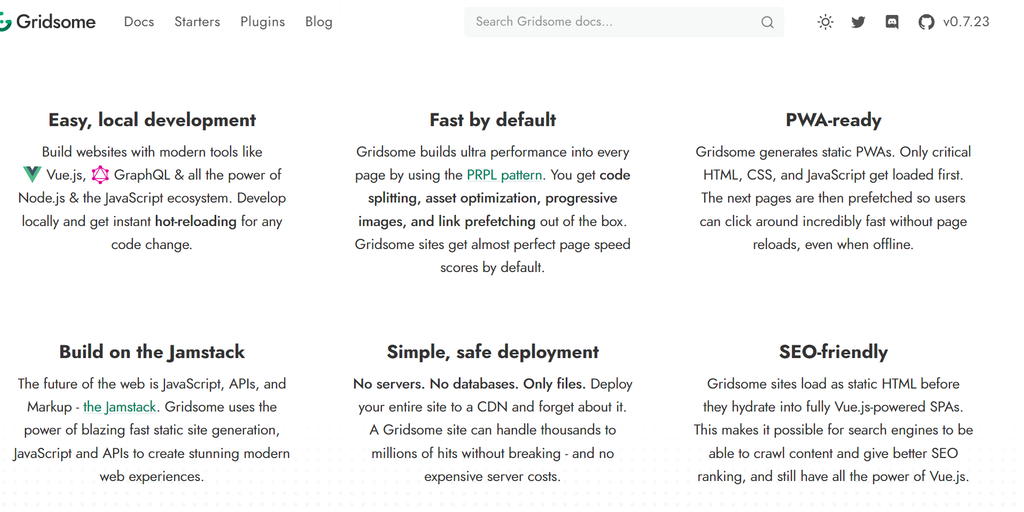This screenshot has height=512, width=1024.
Task: Click the SEO-friendly heading
Action: [x=833, y=352]
